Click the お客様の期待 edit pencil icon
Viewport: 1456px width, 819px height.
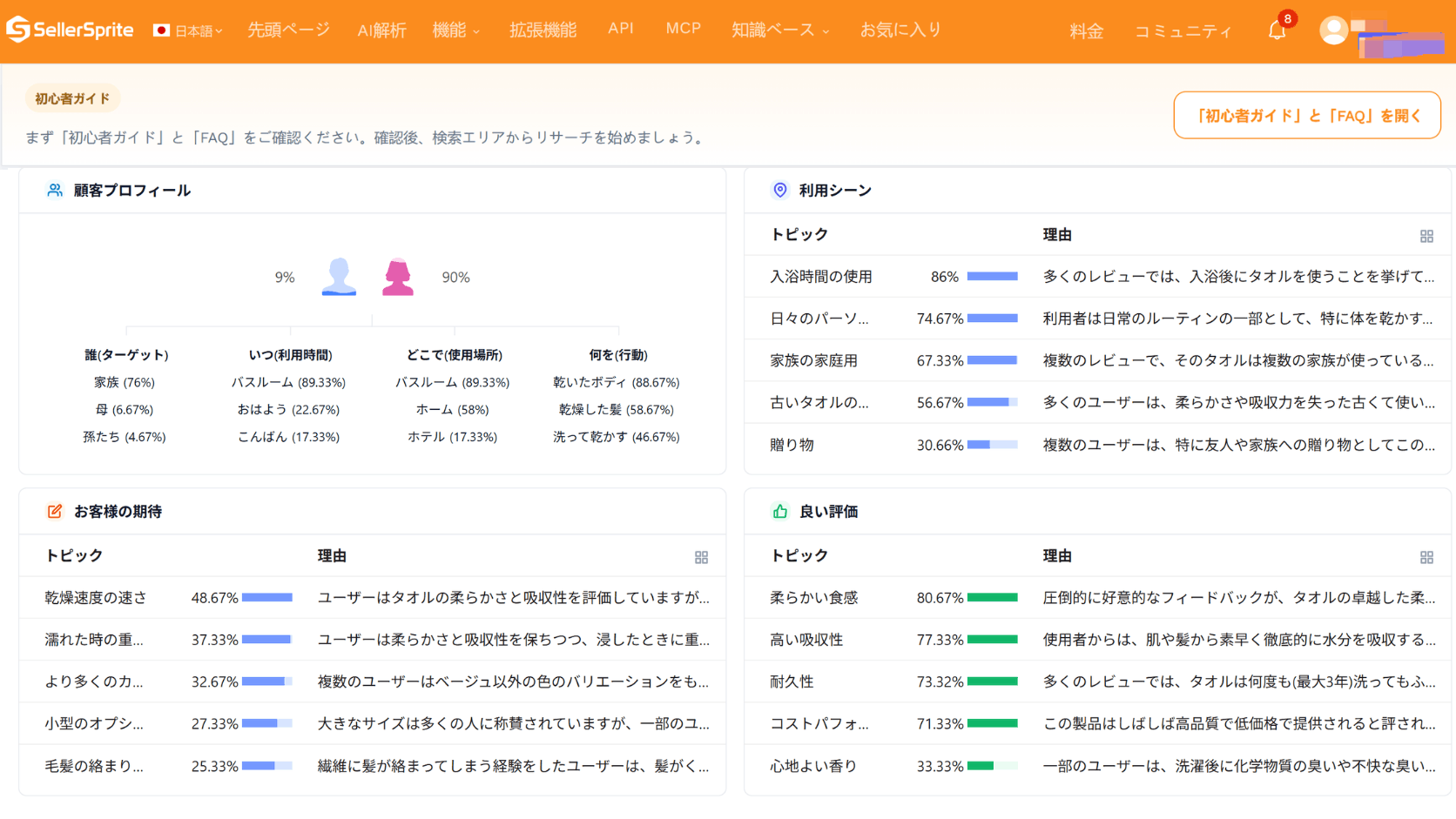click(x=55, y=511)
